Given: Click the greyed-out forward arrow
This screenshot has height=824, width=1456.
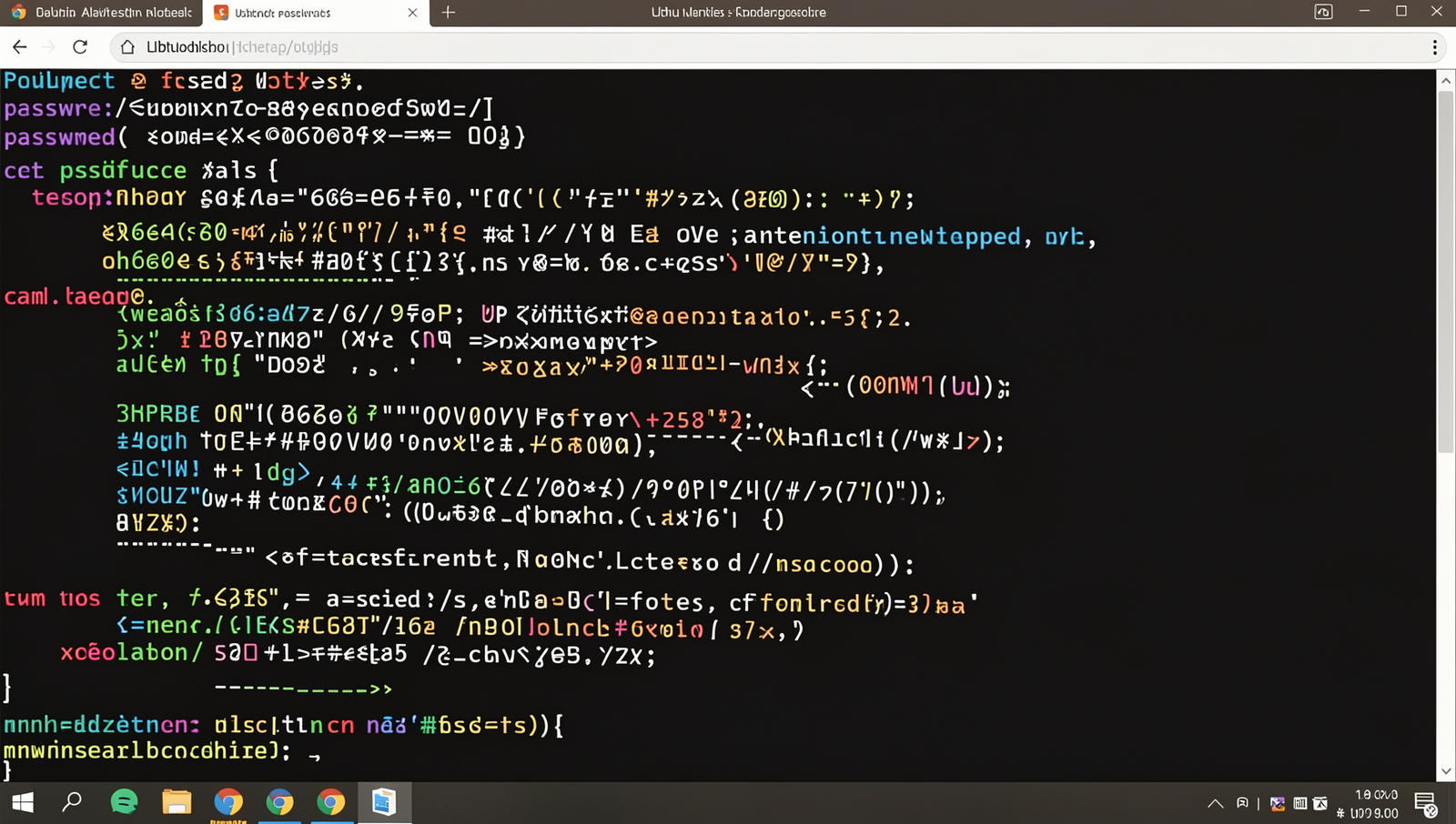Looking at the screenshot, I should click(x=49, y=47).
